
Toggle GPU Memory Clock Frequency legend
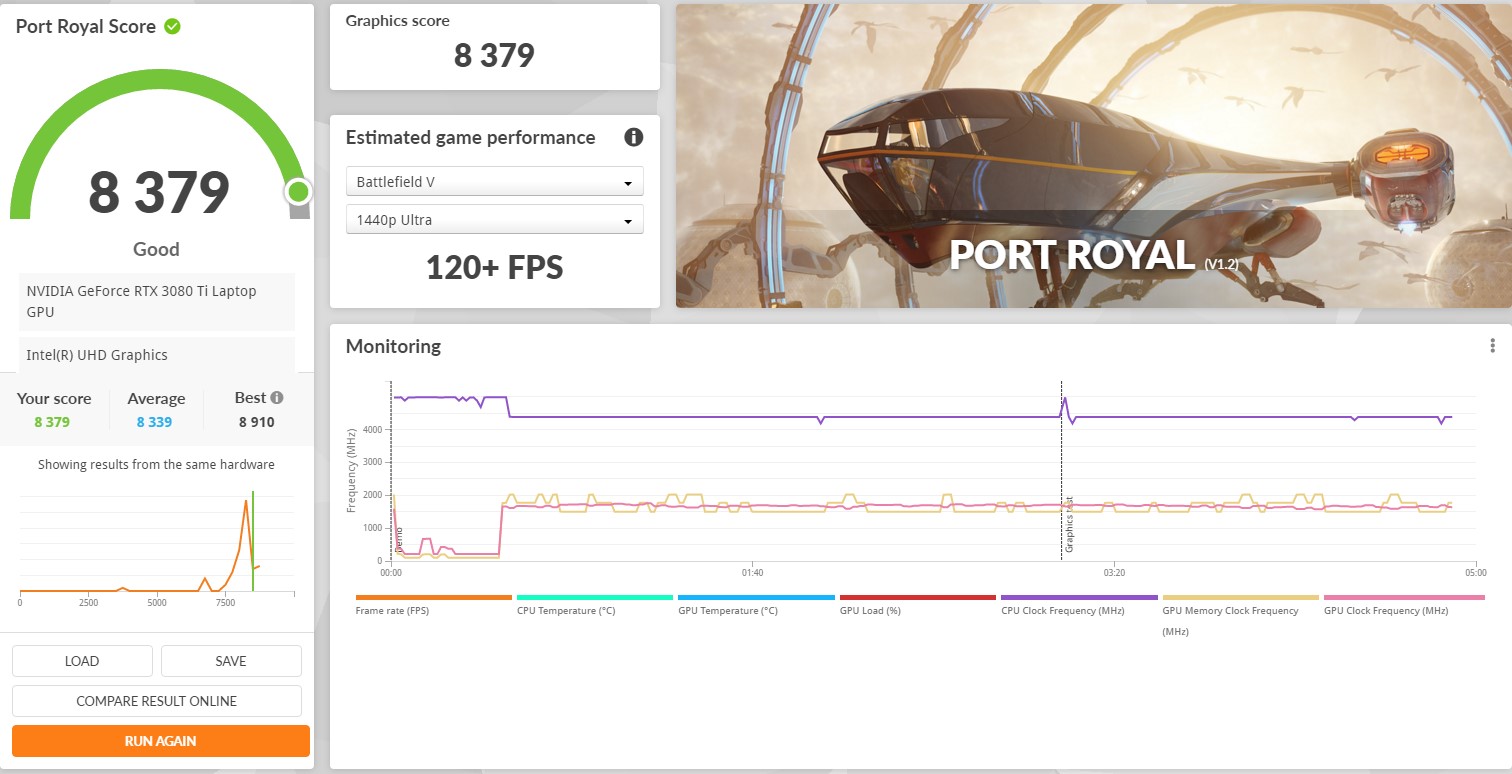pos(1230,610)
